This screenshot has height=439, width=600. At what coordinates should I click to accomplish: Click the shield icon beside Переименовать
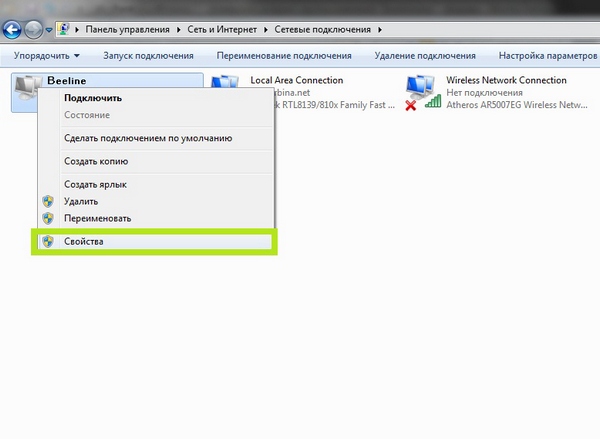[48, 219]
